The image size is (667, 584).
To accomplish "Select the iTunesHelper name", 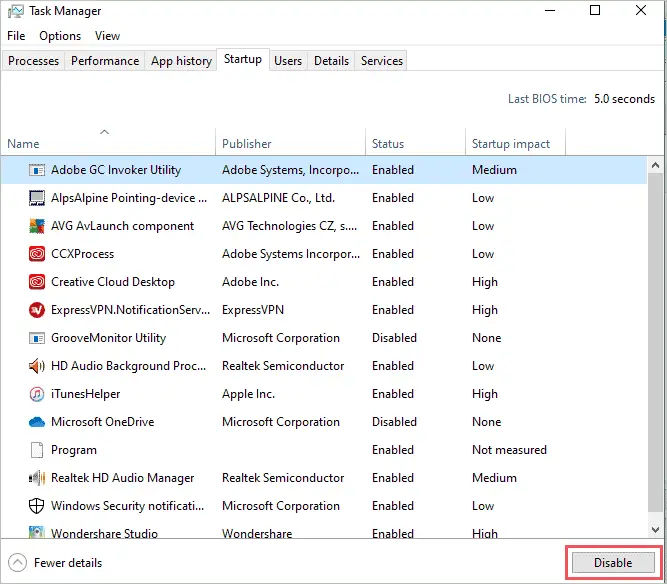I will pos(86,394).
